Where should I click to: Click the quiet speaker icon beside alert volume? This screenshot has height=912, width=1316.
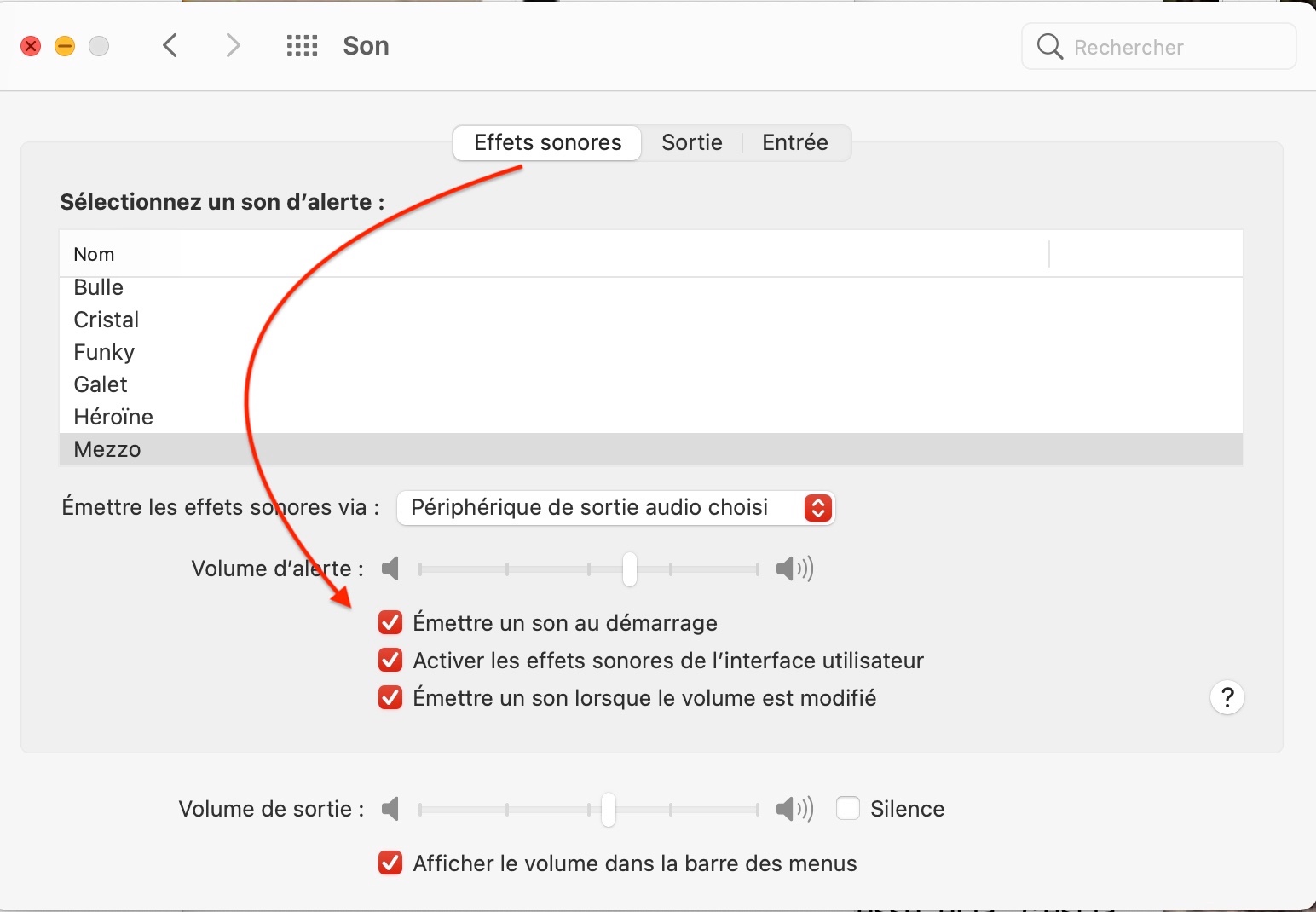point(390,569)
